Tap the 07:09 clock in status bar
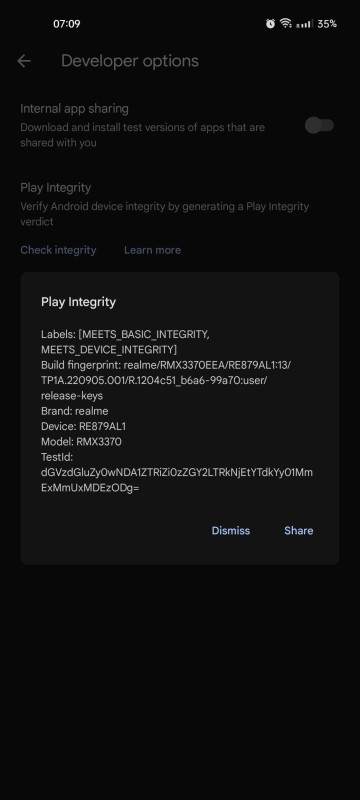The height and width of the screenshot is (800, 360). pos(67,24)
